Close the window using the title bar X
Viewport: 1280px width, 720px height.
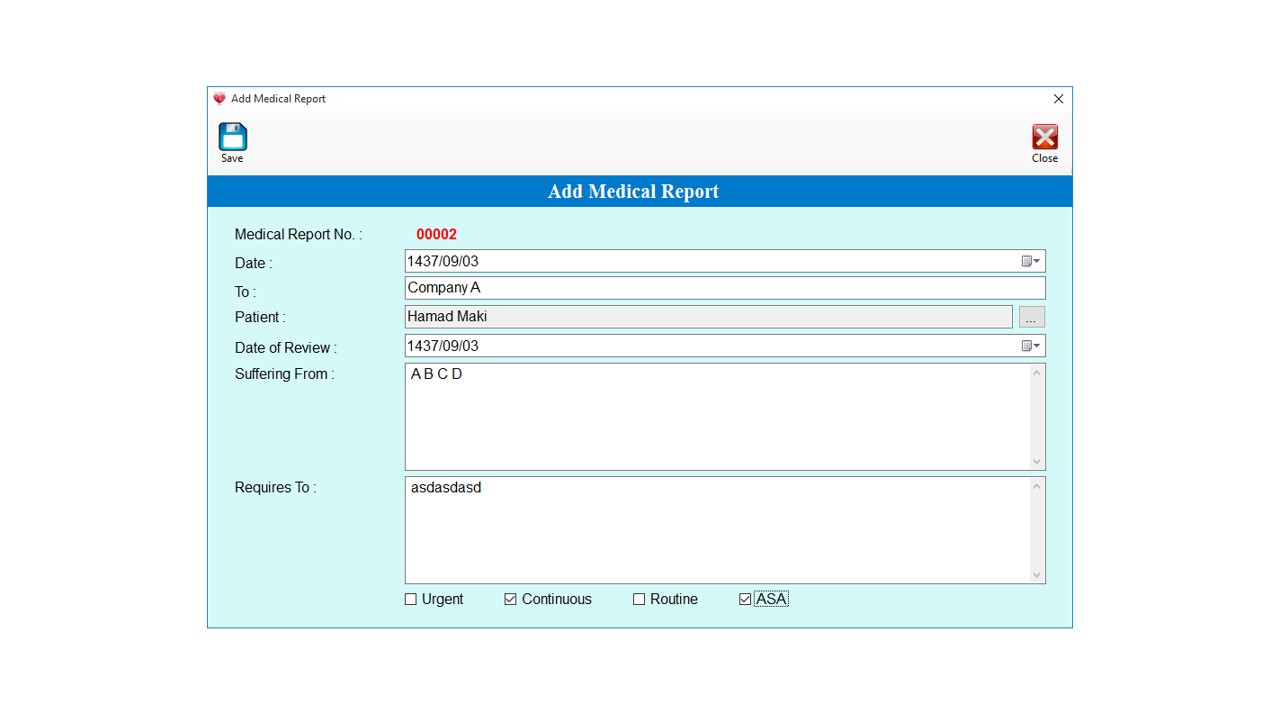(x=1058, y=99)
